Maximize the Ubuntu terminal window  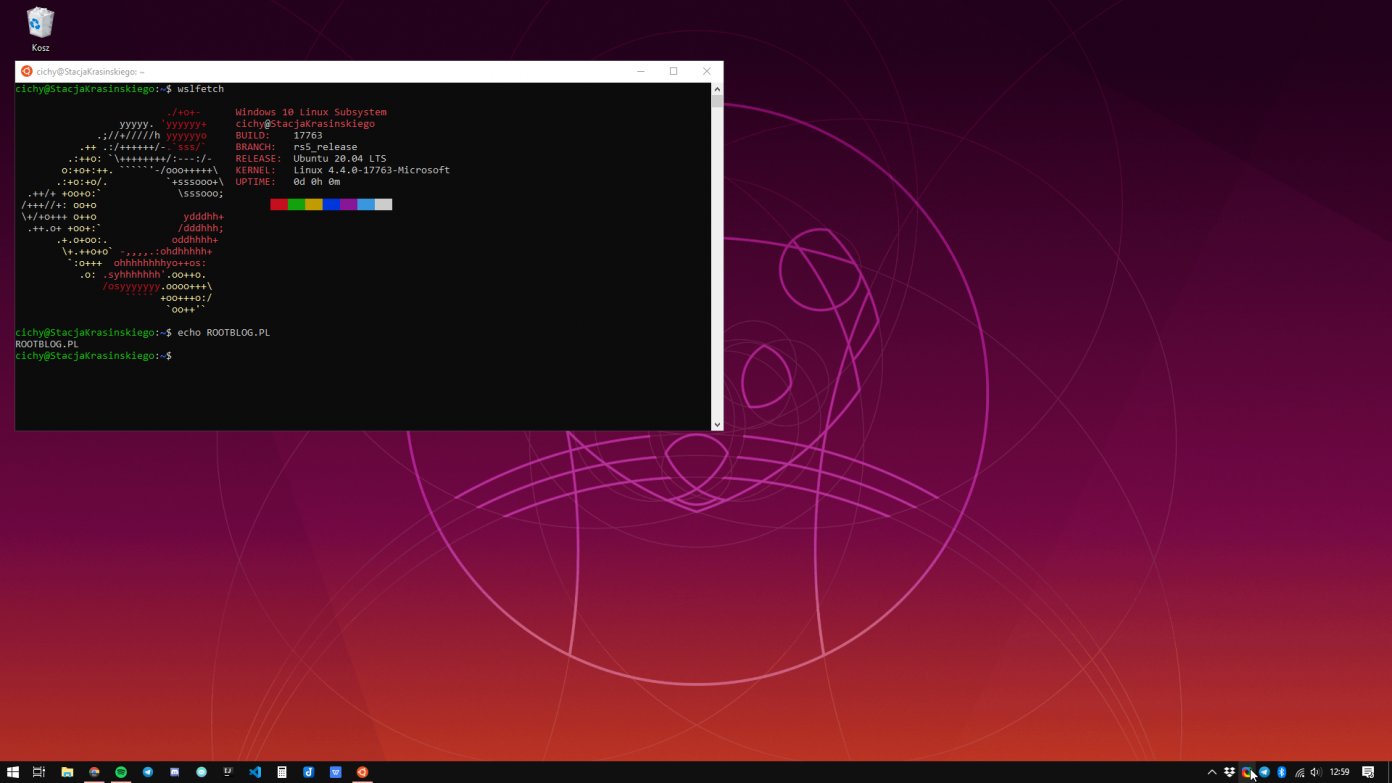click(x=674, y=71)
